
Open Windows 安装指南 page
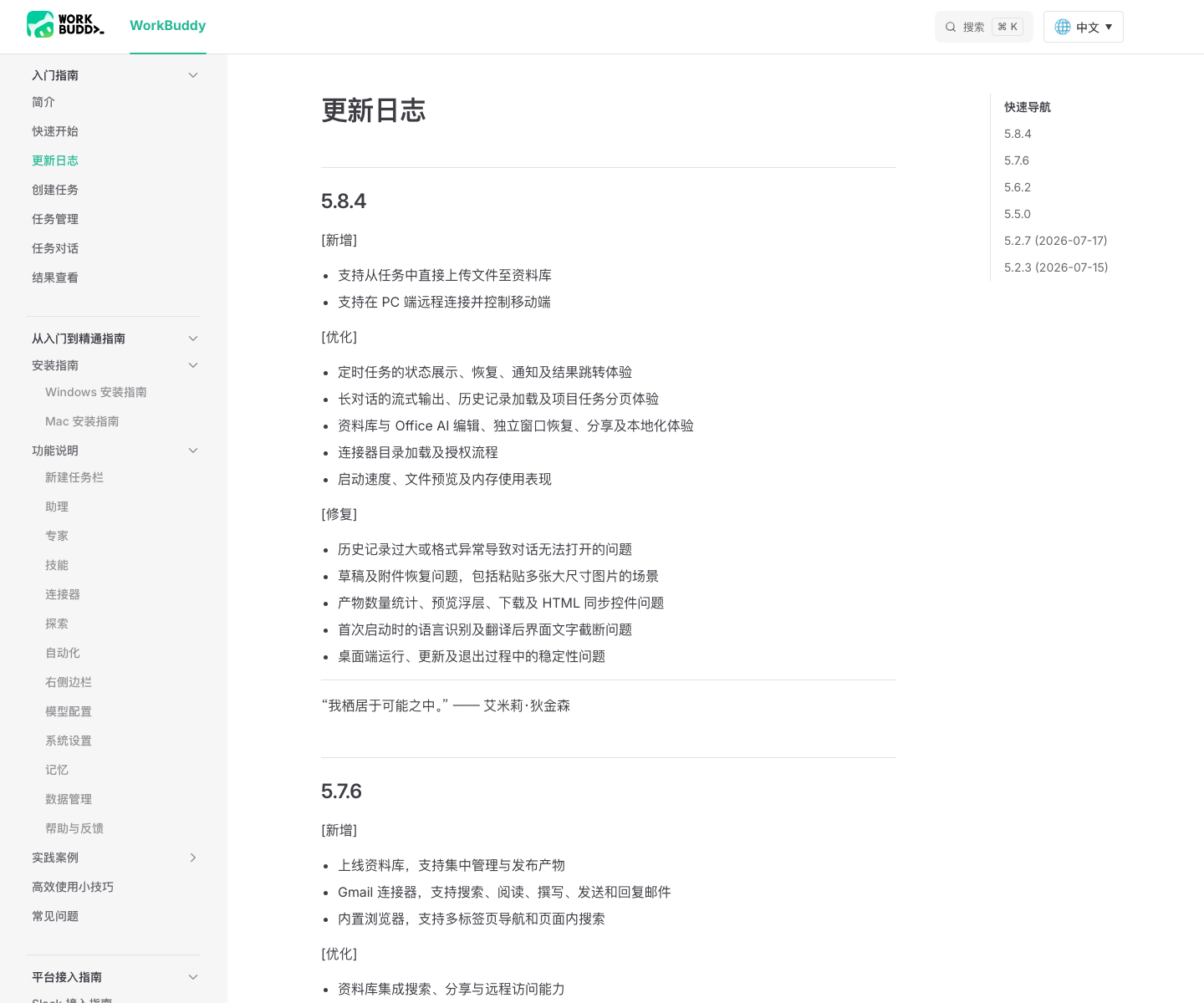(96, 392)
